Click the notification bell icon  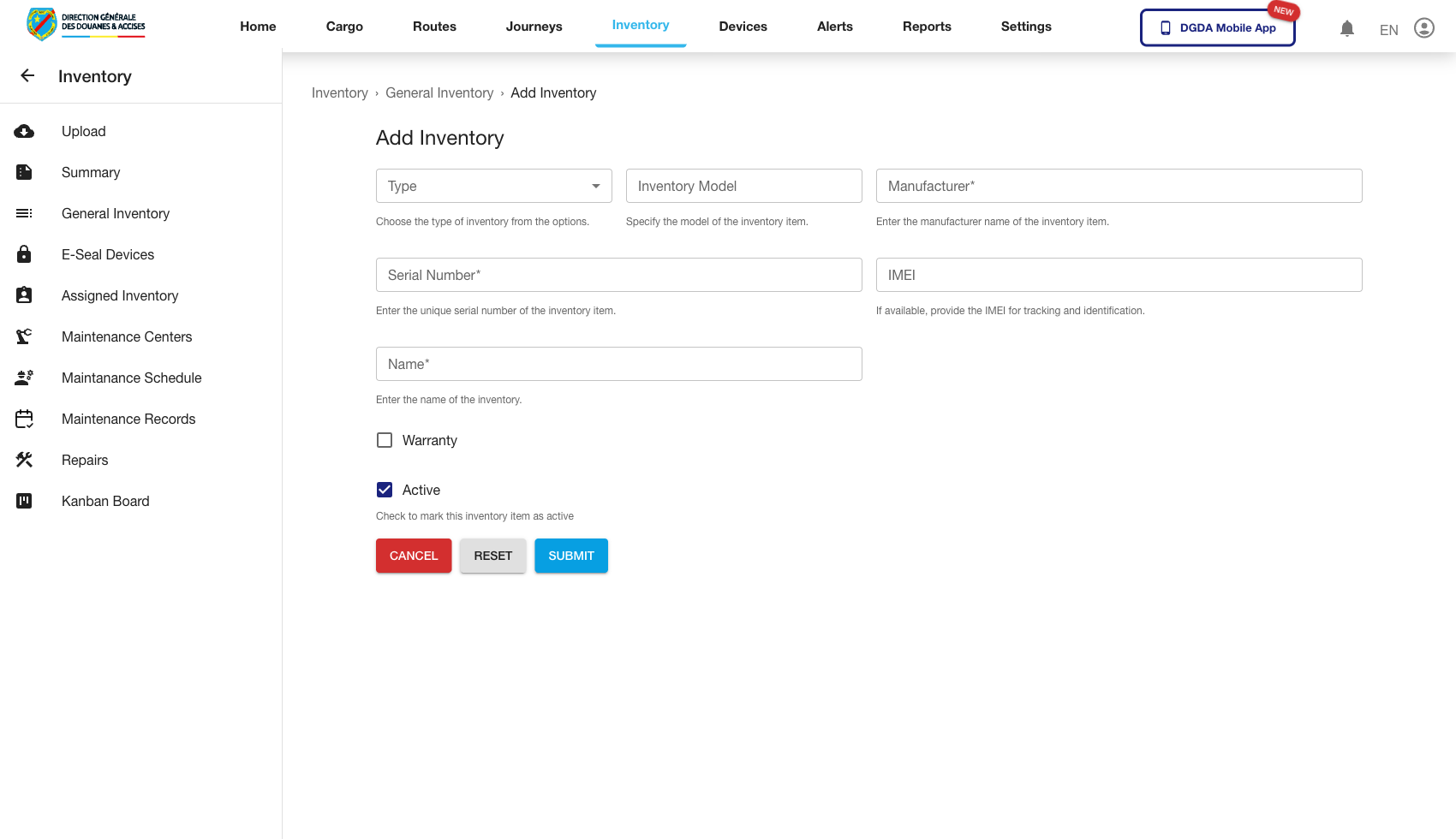click(x=1347, y=28)
